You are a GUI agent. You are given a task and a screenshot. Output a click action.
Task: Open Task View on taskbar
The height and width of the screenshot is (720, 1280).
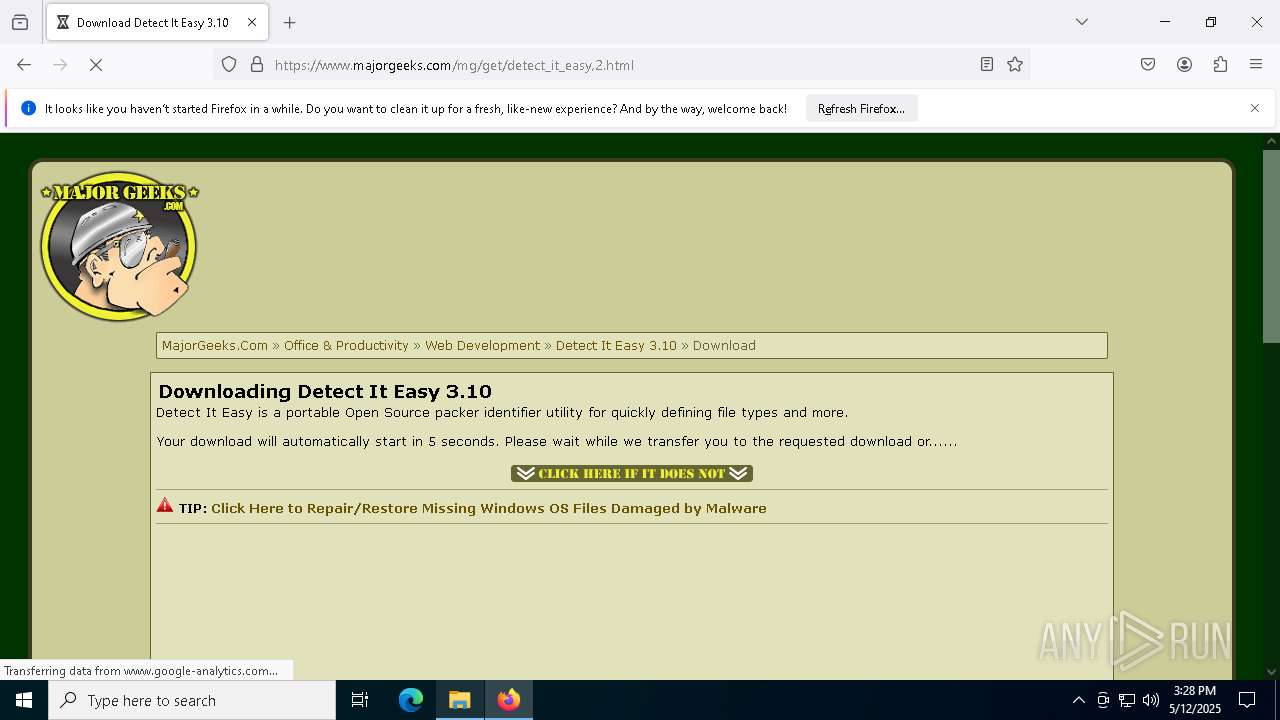pyautogui.click(x=360, y=700)
